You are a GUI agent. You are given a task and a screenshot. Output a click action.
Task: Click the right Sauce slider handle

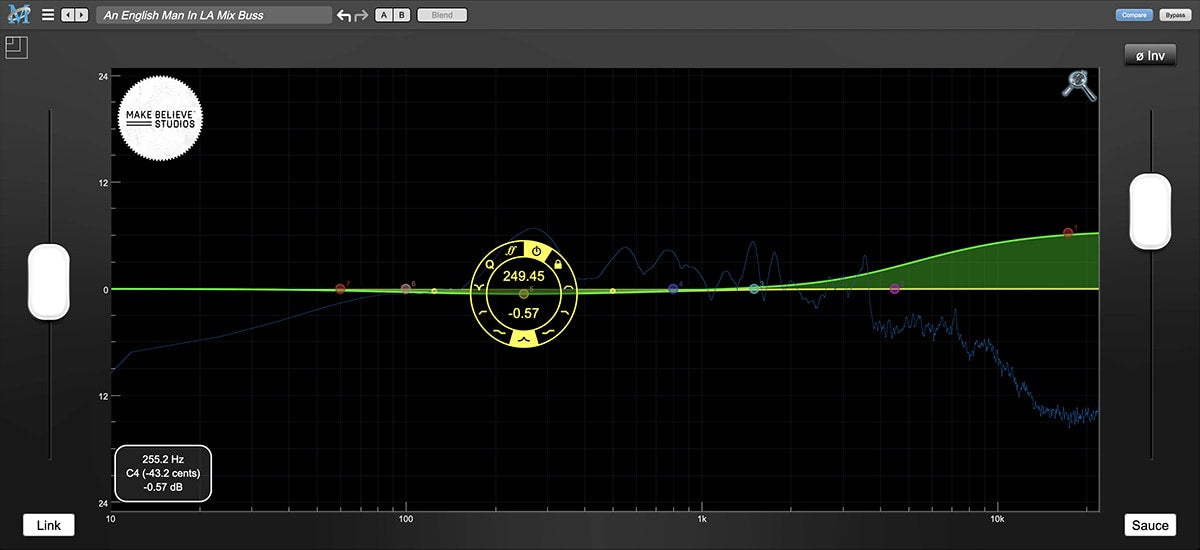coord(1150,211)
